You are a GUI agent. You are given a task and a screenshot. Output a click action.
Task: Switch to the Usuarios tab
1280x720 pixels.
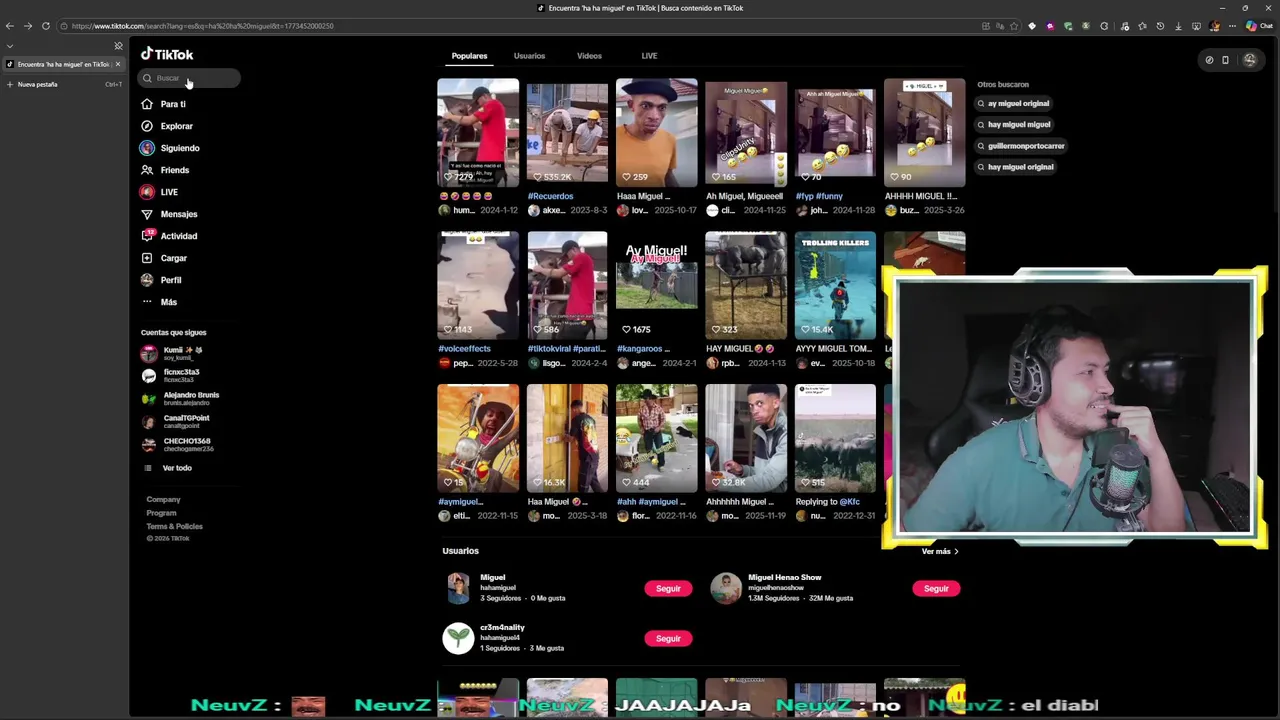tap(529, 56)
